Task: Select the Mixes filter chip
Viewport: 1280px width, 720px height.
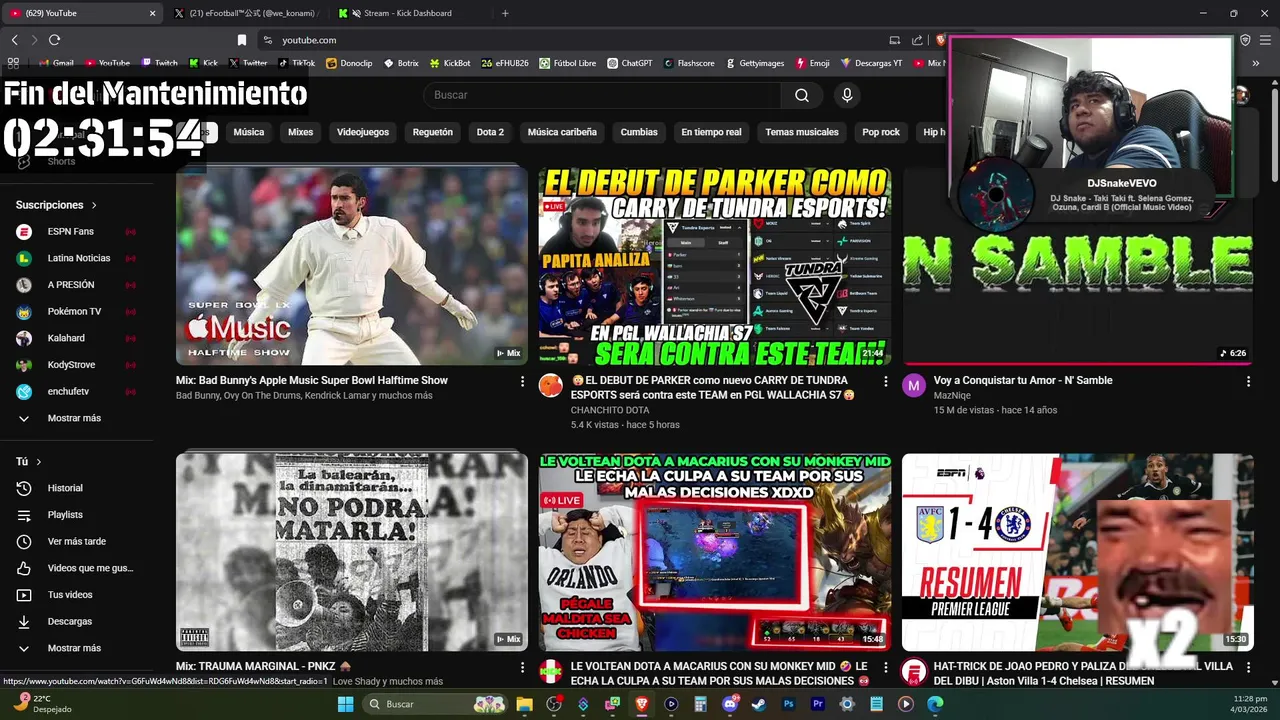Action: click(x=300, y=132)
